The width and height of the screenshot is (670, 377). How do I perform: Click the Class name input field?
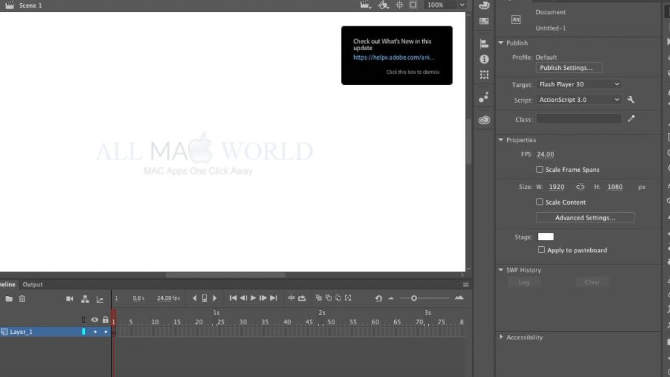pos(579,119)
